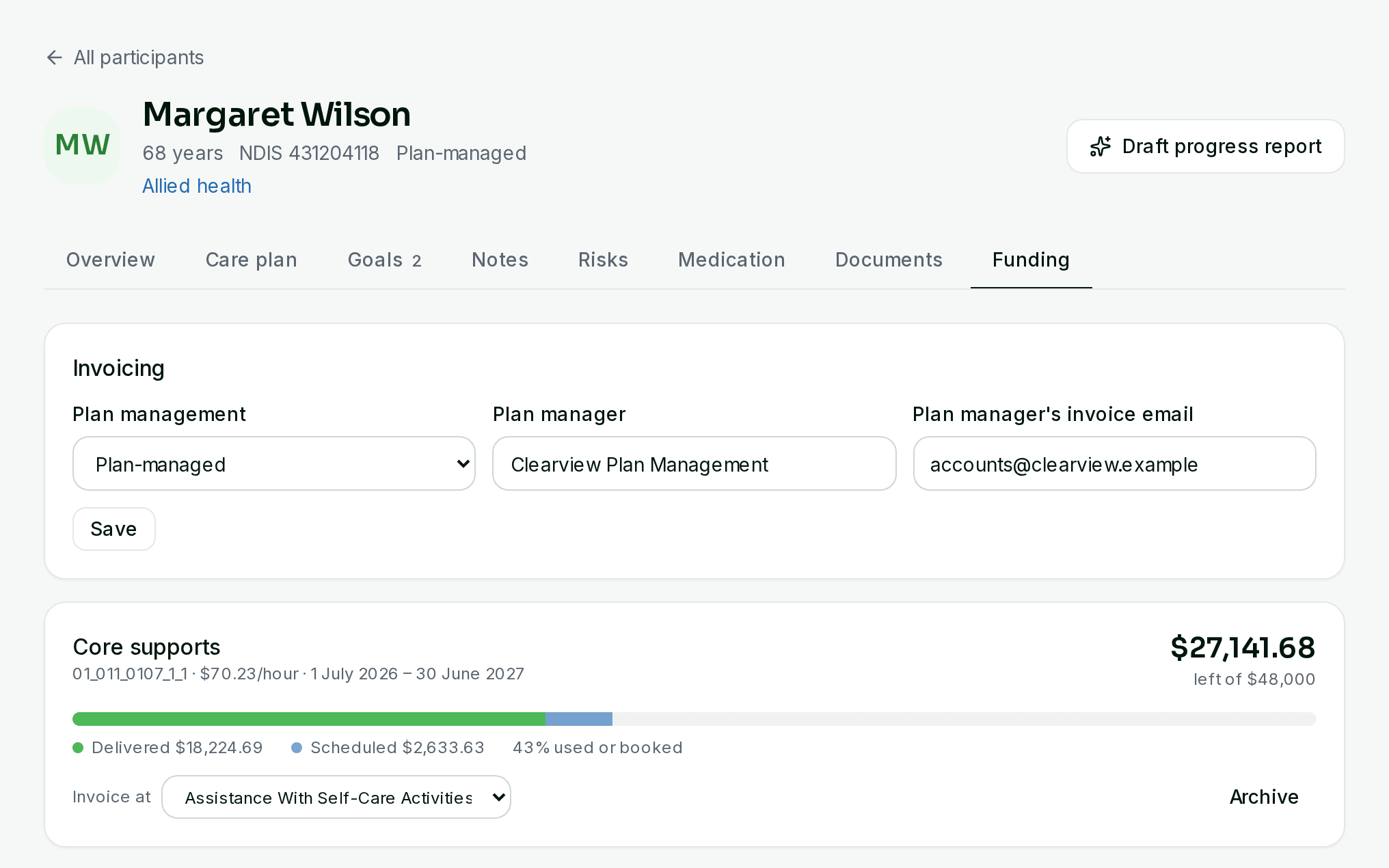Click the 68 years age text
1389x868 pixels.
(183, 153)
